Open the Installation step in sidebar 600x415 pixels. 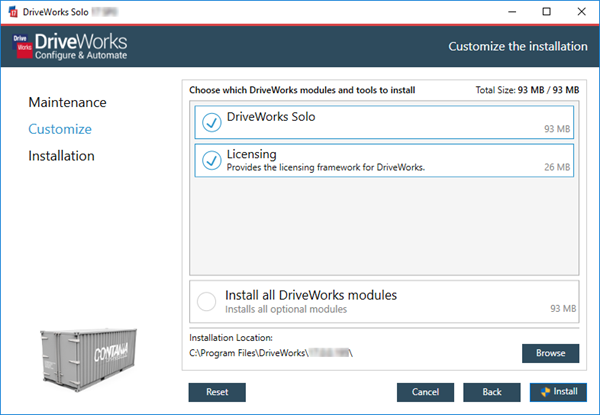(62, 156)
